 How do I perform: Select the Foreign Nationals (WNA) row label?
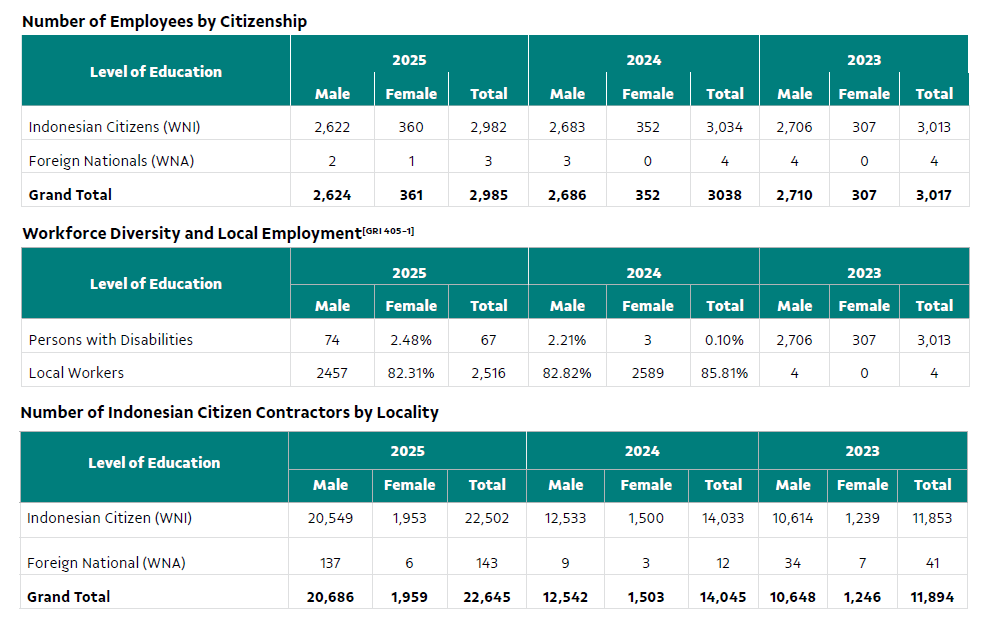(x=111, y=161)
